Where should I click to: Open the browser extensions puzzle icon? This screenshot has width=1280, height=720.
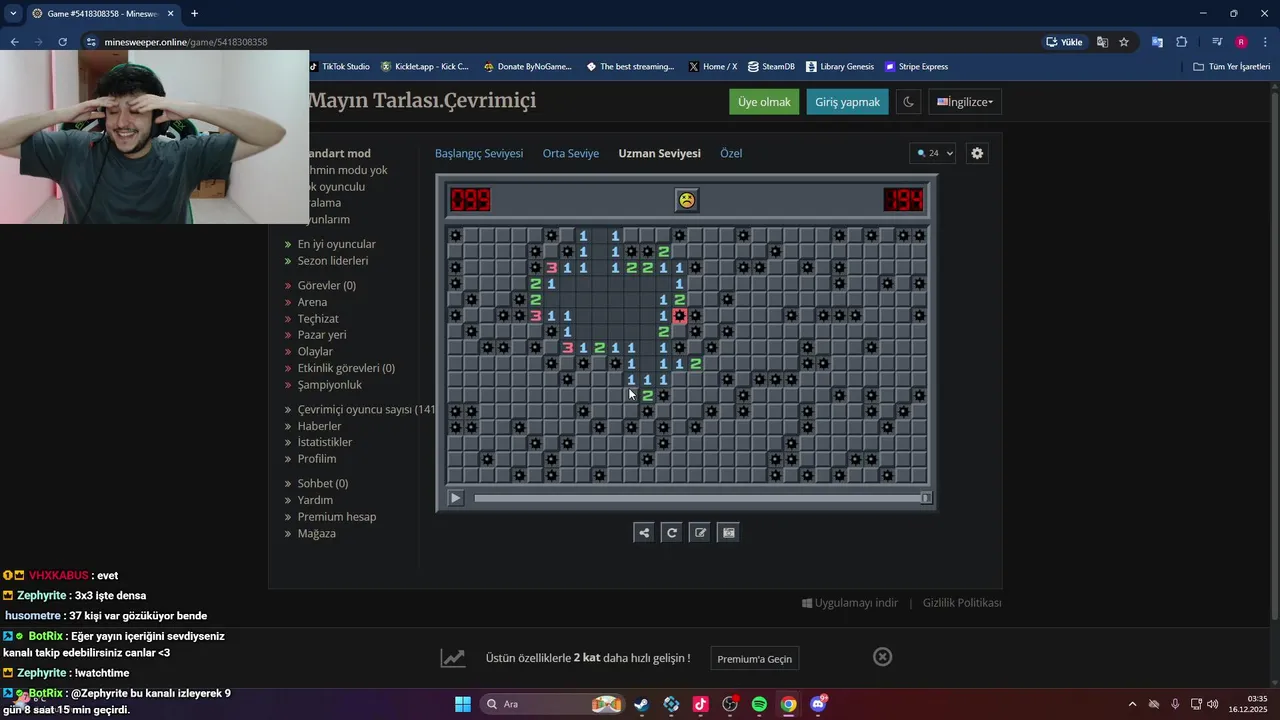[x=1181, y=42]
